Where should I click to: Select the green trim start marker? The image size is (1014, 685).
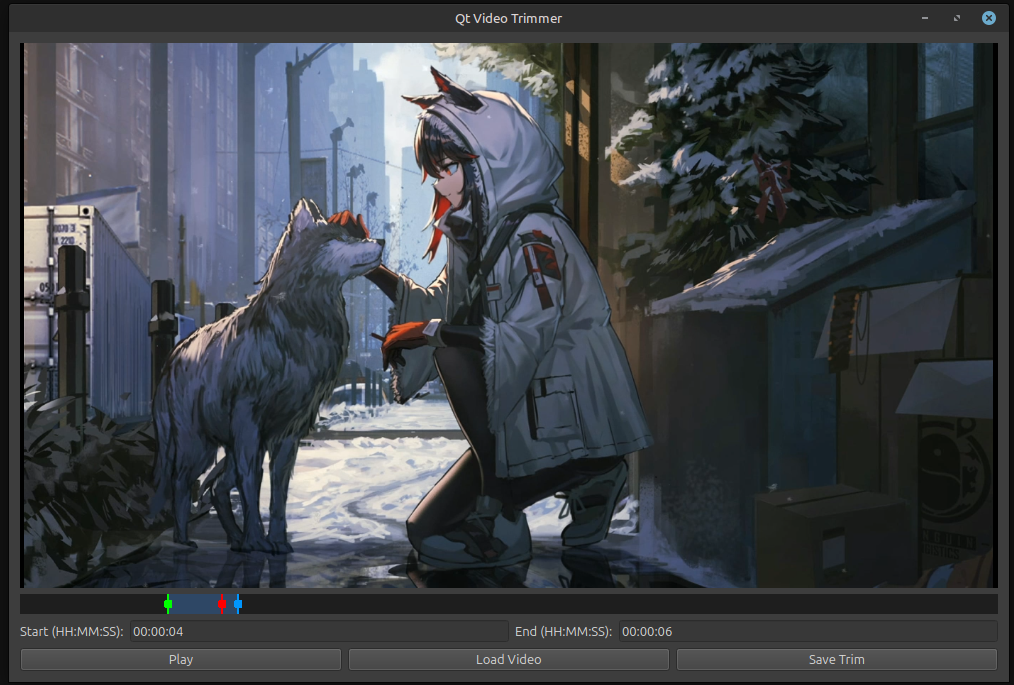(x=168, y=604)
